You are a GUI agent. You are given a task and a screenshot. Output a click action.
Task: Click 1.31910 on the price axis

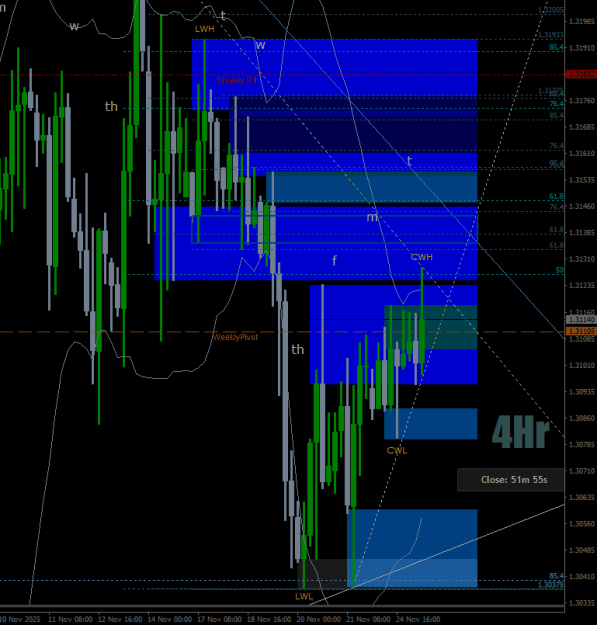tap(582, 48)
